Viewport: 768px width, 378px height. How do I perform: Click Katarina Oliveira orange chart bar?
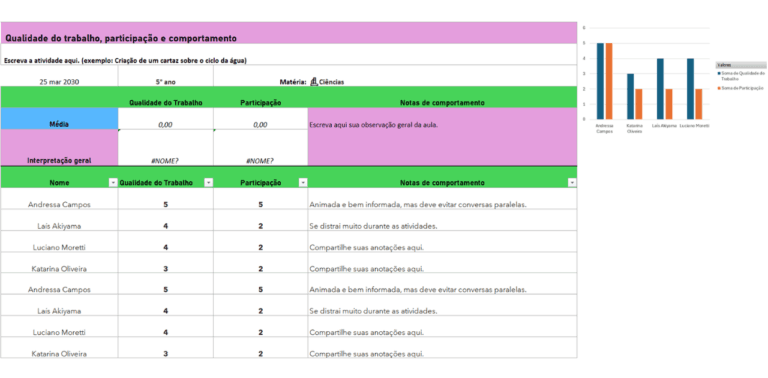[639, 104]
